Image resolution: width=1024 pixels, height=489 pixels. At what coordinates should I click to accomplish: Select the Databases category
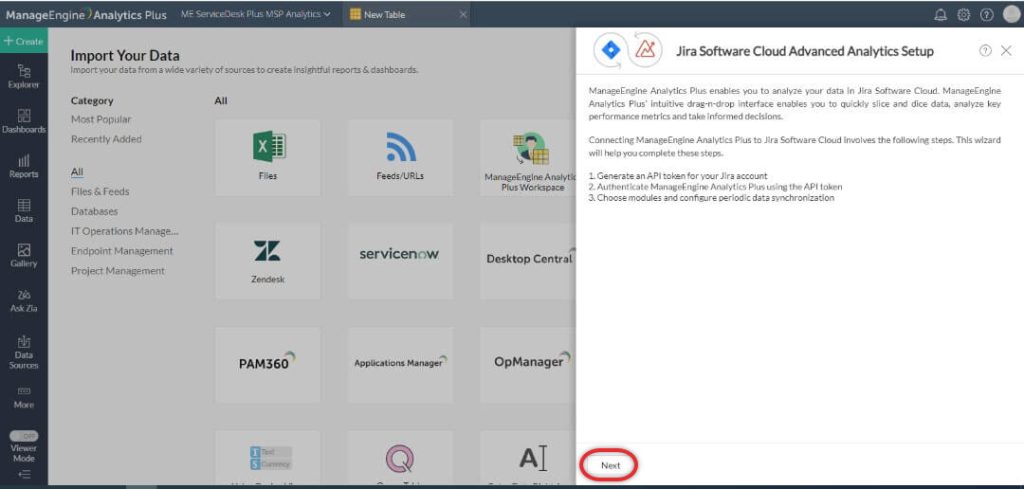[95, 212]
